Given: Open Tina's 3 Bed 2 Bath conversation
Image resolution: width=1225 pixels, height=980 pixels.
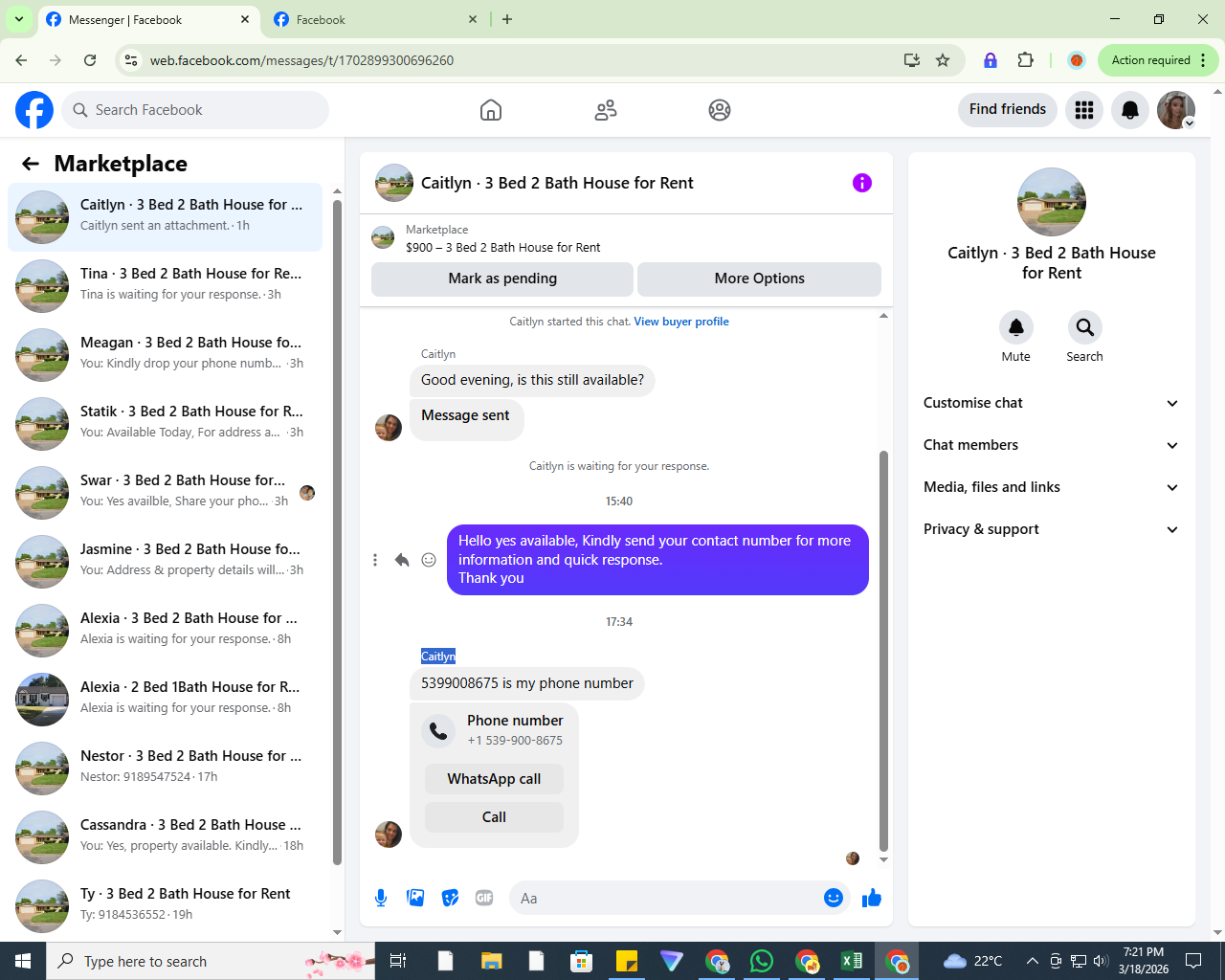Looking at the screenshot, I should [165, 286].
